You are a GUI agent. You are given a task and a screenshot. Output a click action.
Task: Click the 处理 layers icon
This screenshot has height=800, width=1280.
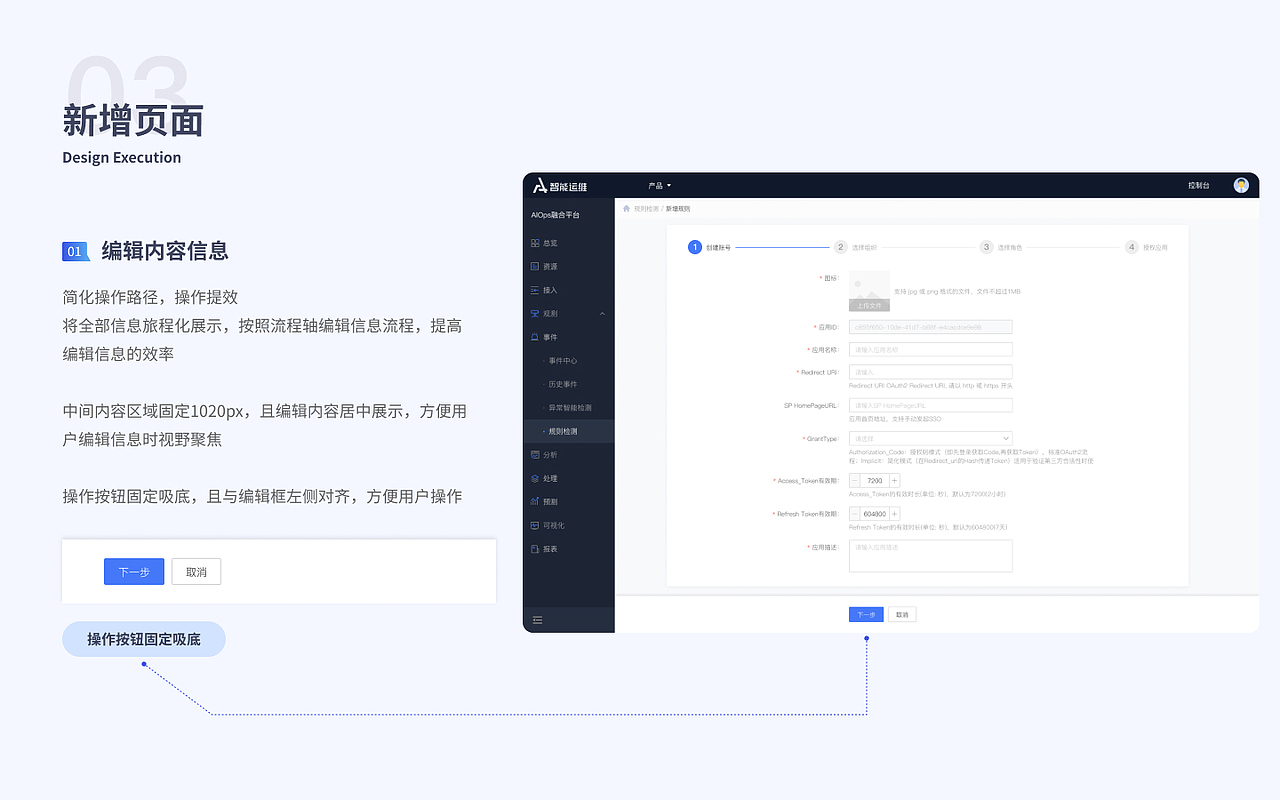click(x=535, y=478)
